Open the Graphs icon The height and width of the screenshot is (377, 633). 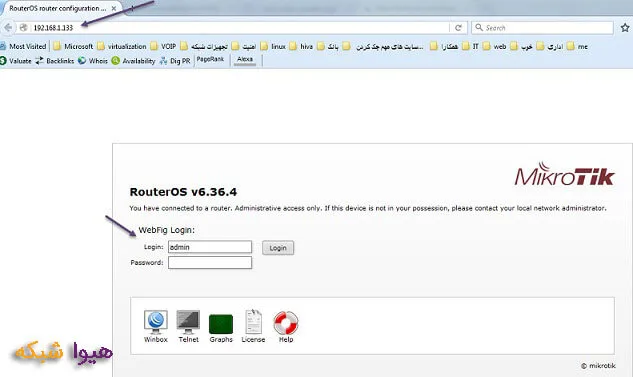(x=221, y=328)
